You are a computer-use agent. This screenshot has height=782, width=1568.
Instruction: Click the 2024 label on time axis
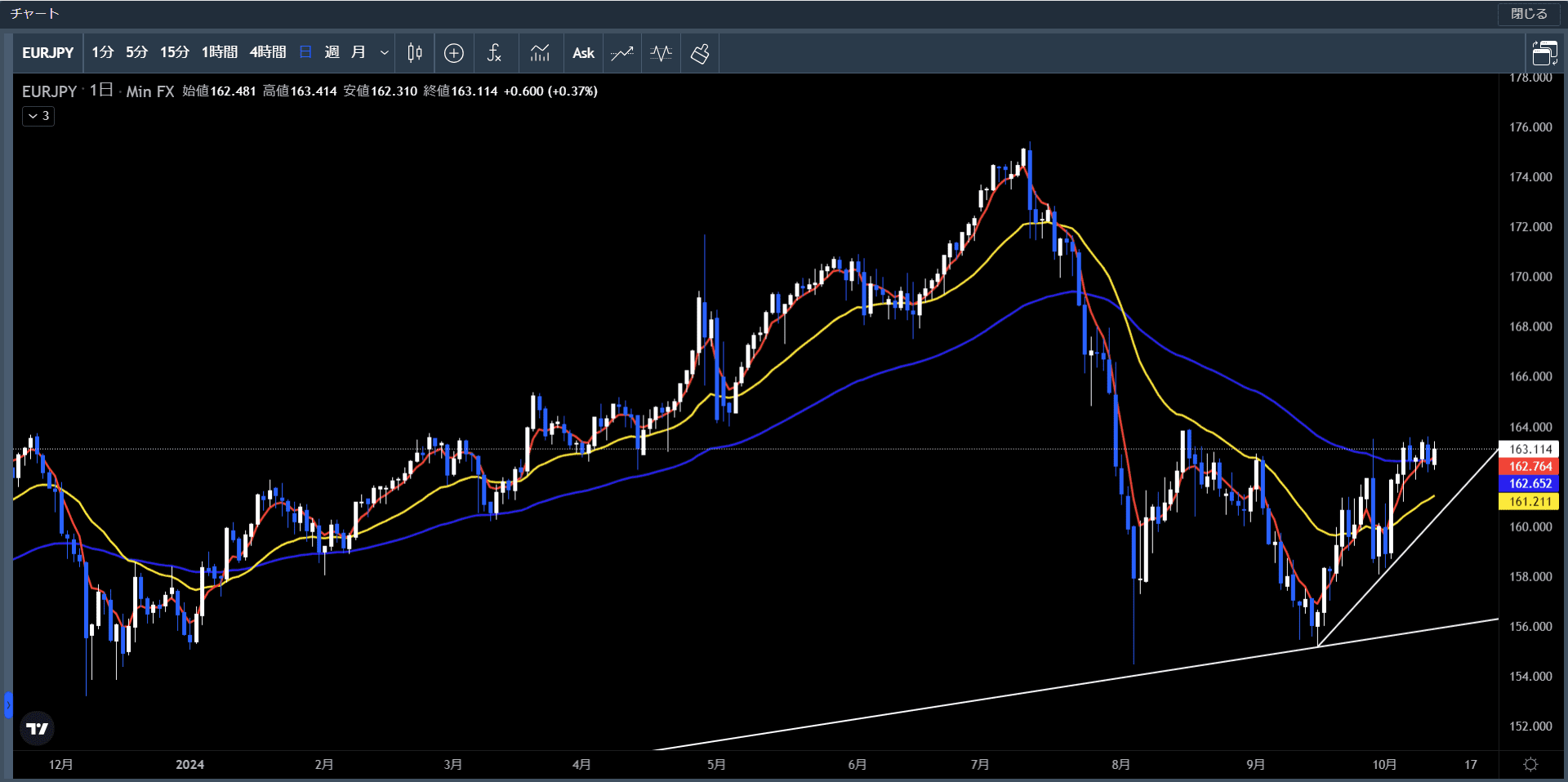(x=189, y=765)
